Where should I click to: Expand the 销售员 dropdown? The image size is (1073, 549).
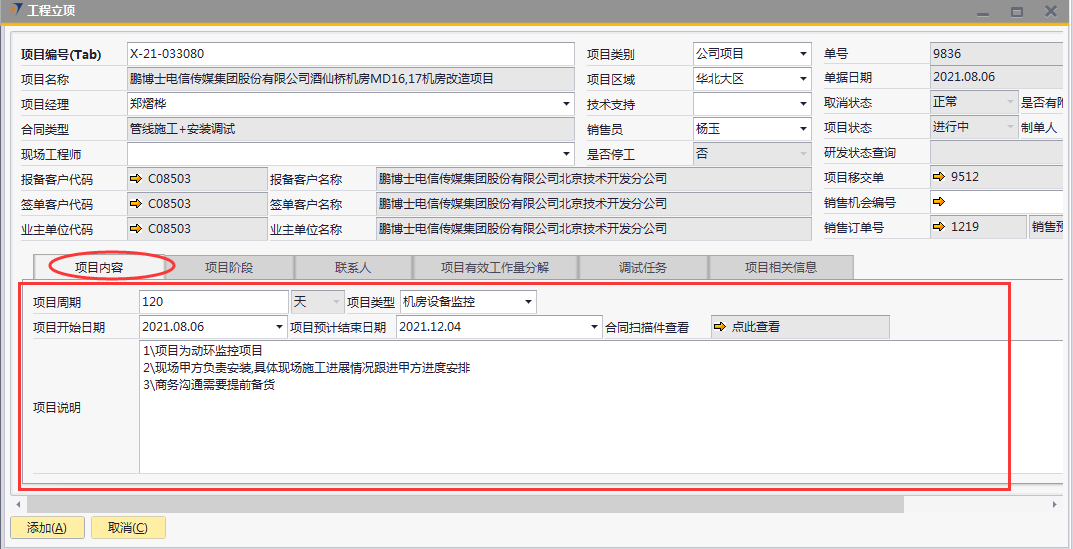tap(803, 129)
